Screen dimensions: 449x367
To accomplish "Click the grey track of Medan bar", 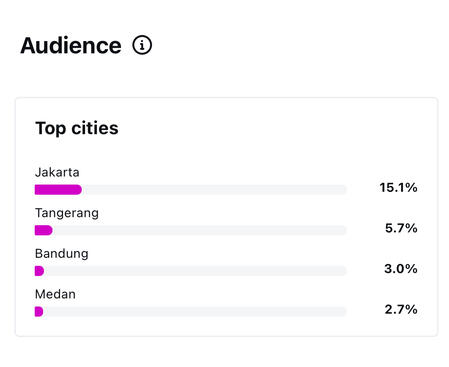I will pos(195,312).
